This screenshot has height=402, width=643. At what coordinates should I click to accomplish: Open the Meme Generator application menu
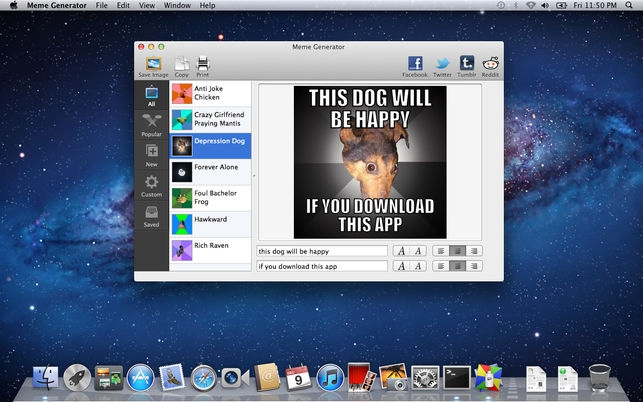coord(57,5)
